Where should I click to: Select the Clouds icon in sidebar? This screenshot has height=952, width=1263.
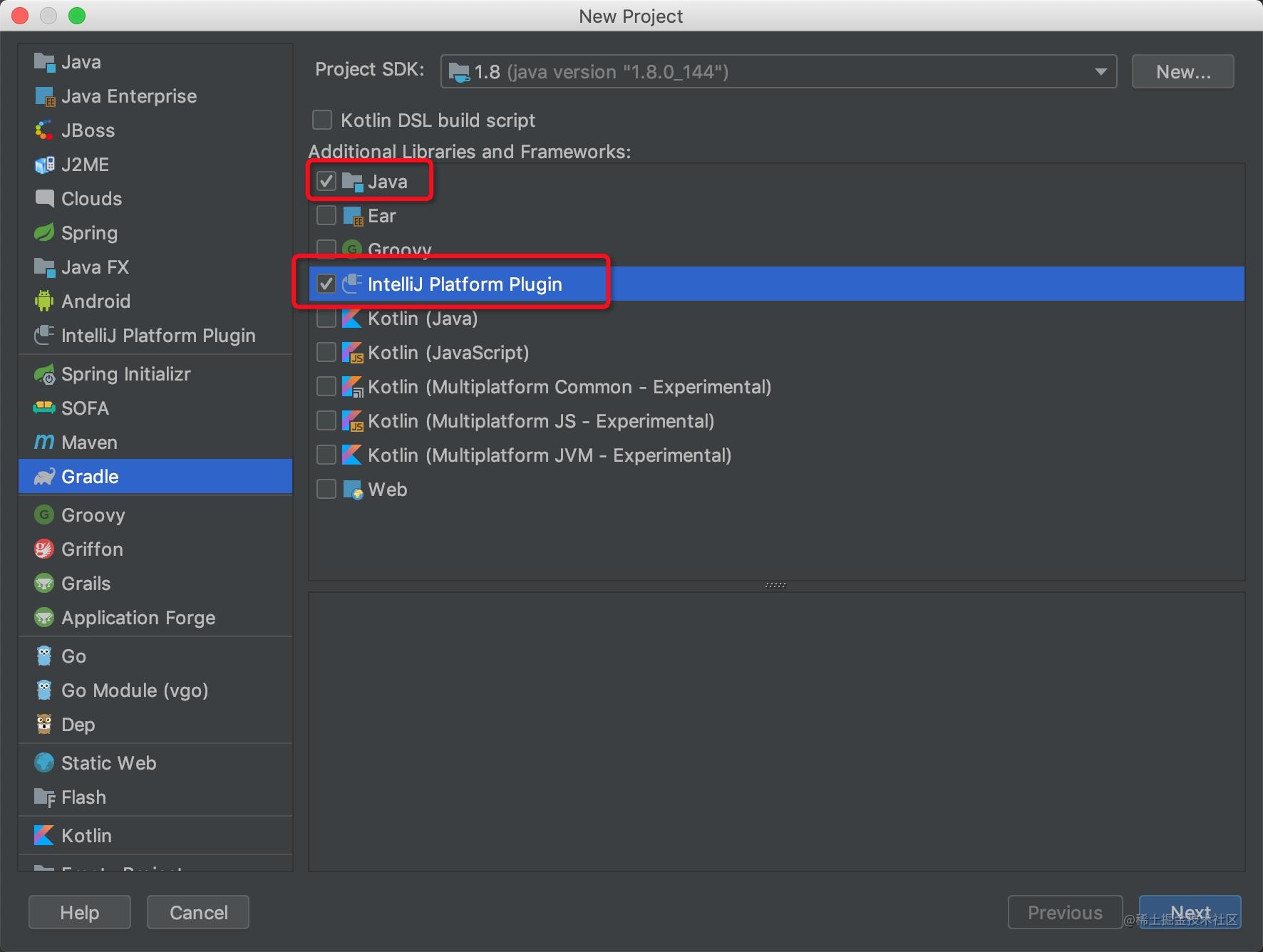44,199
